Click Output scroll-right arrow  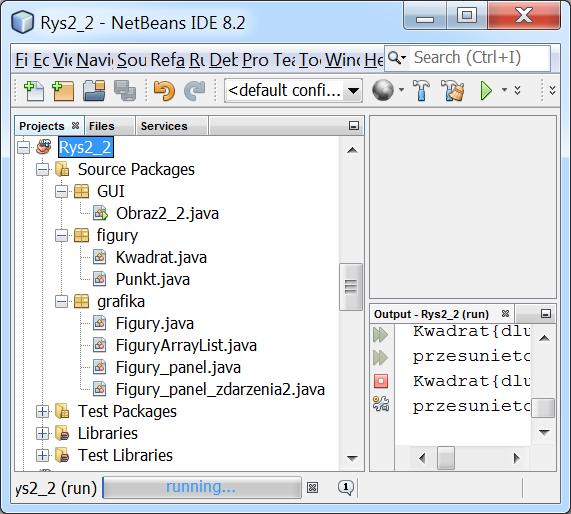click(516, 458)
